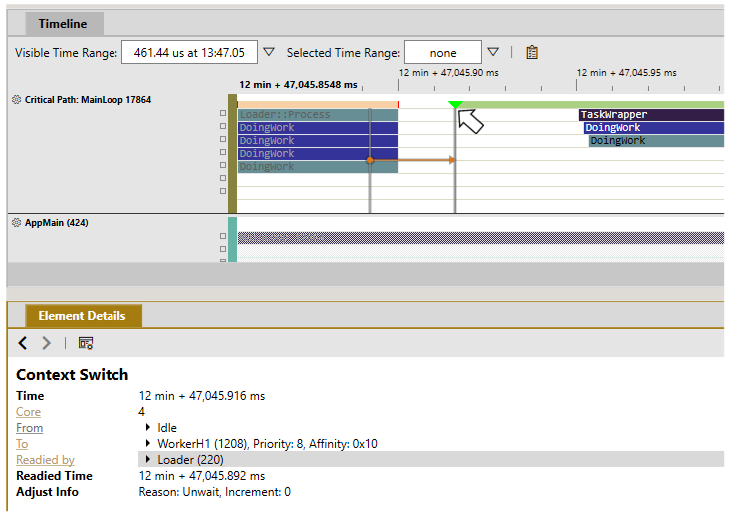Click the Readied by link
The height and width of the screenshot is (522, 742).
(x=45, y=460)
